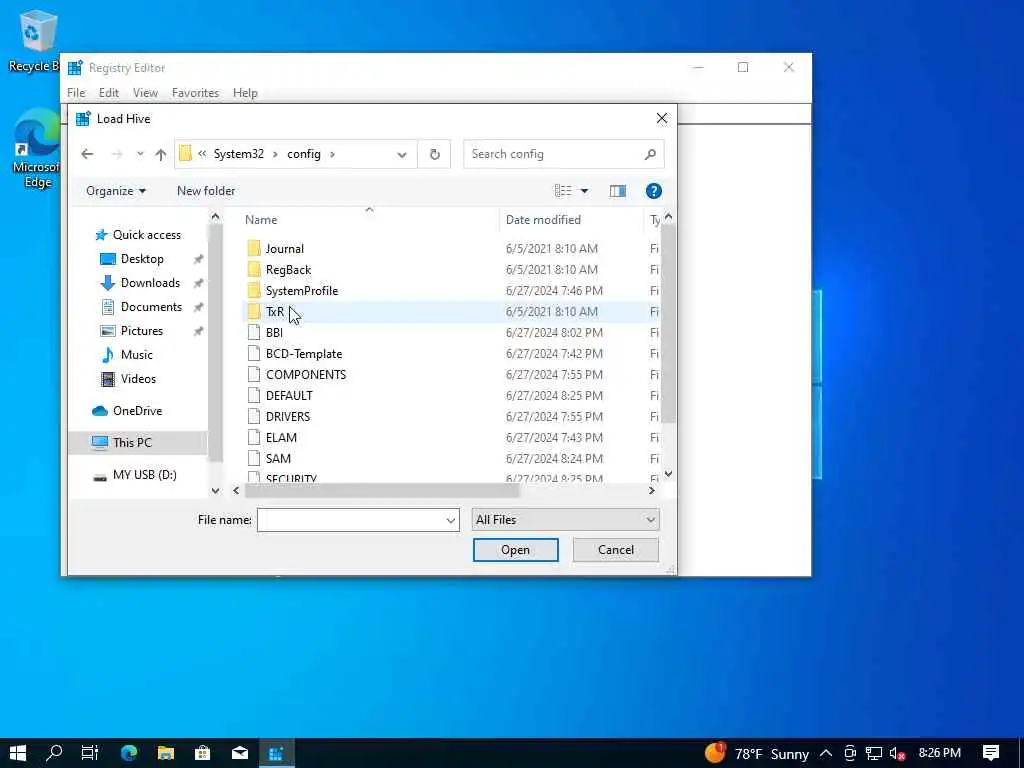Expand the File name dropdown
Viewport: 1024px width, 768px height.
click(451, 520)
